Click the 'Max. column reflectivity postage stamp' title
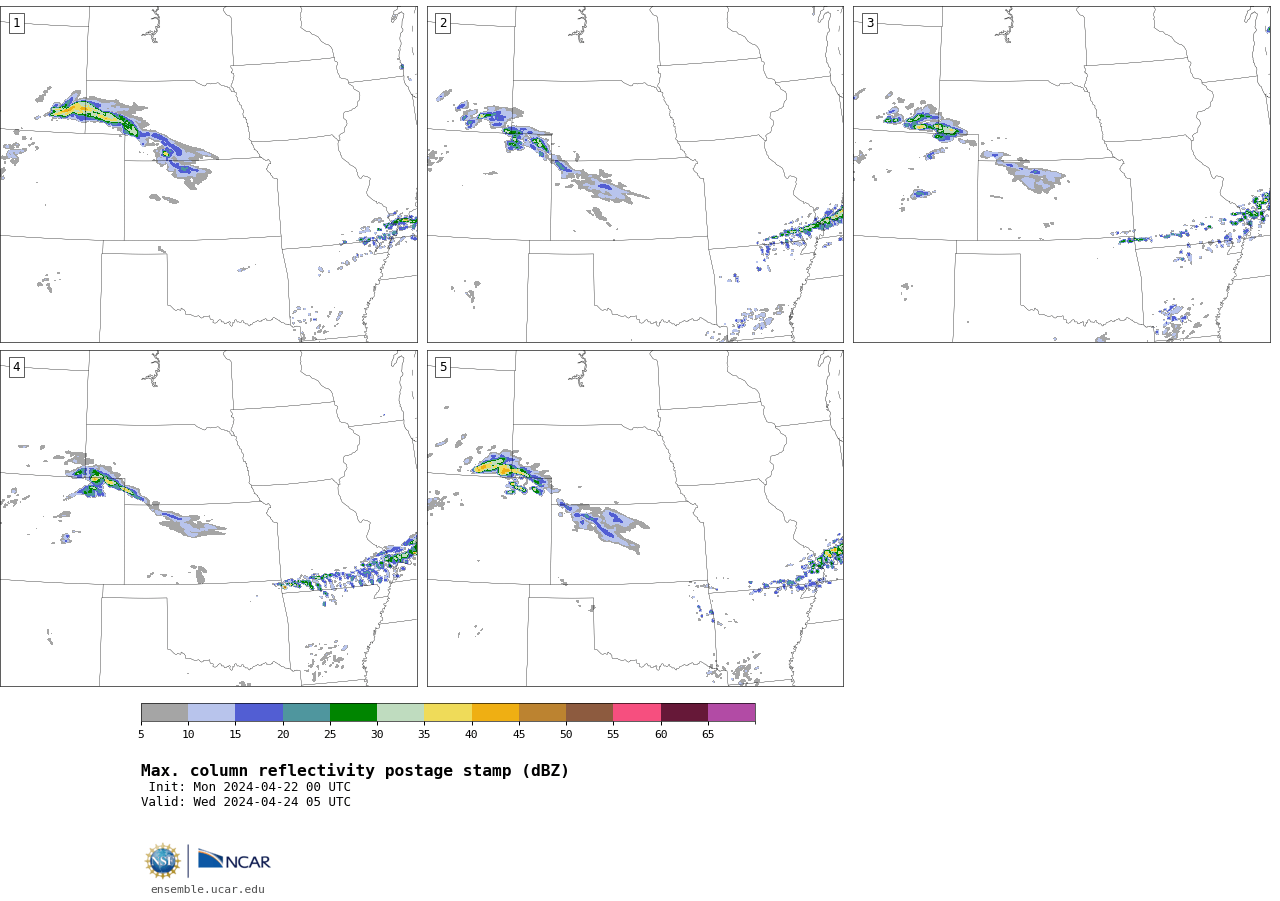 click(355, 771)
